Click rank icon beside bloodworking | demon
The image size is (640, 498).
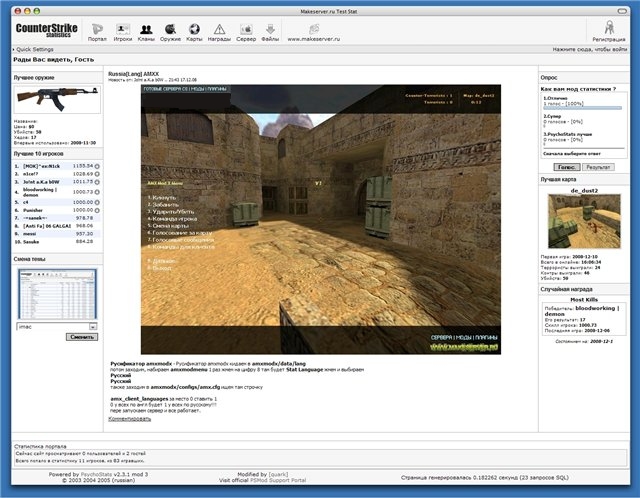coord(97,192)
